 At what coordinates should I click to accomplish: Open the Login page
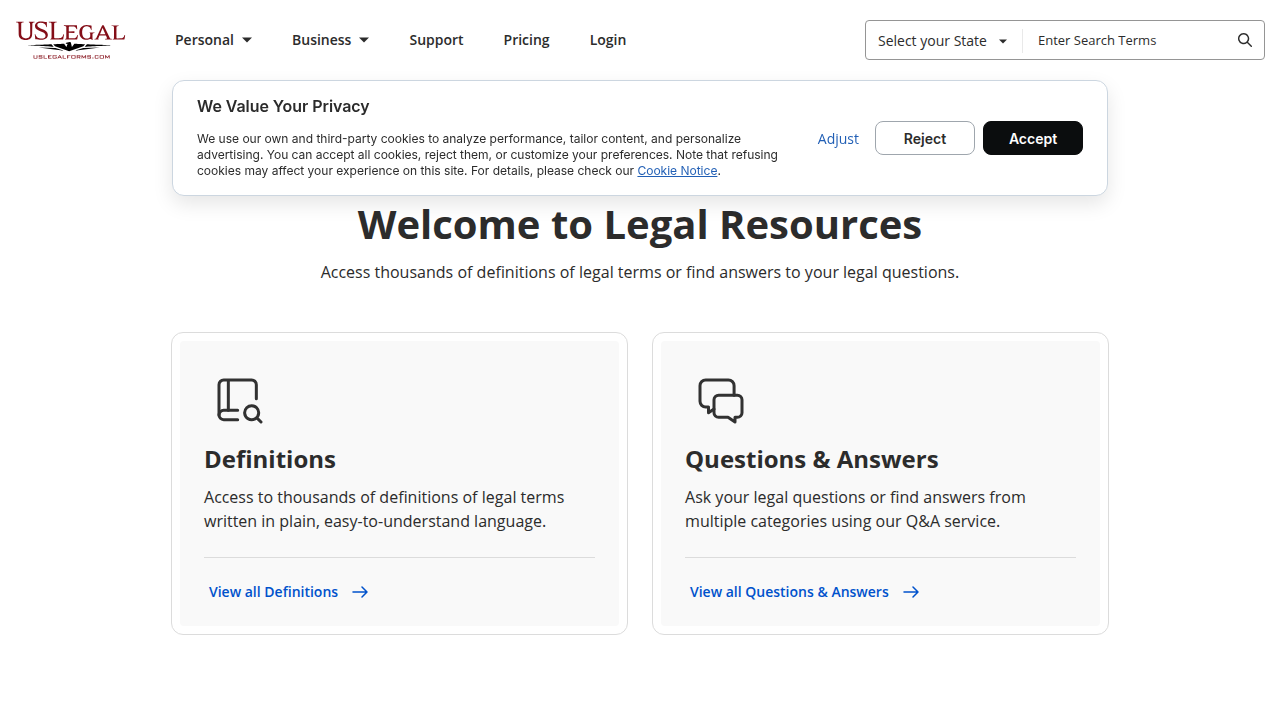pyautogui.click(x=608, y=40)
